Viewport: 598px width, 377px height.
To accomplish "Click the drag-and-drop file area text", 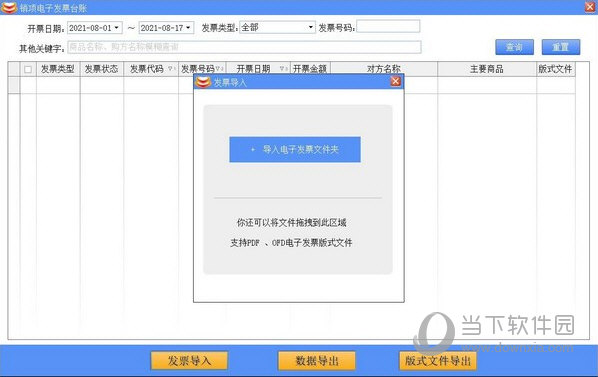I will (x=291, y=223).
